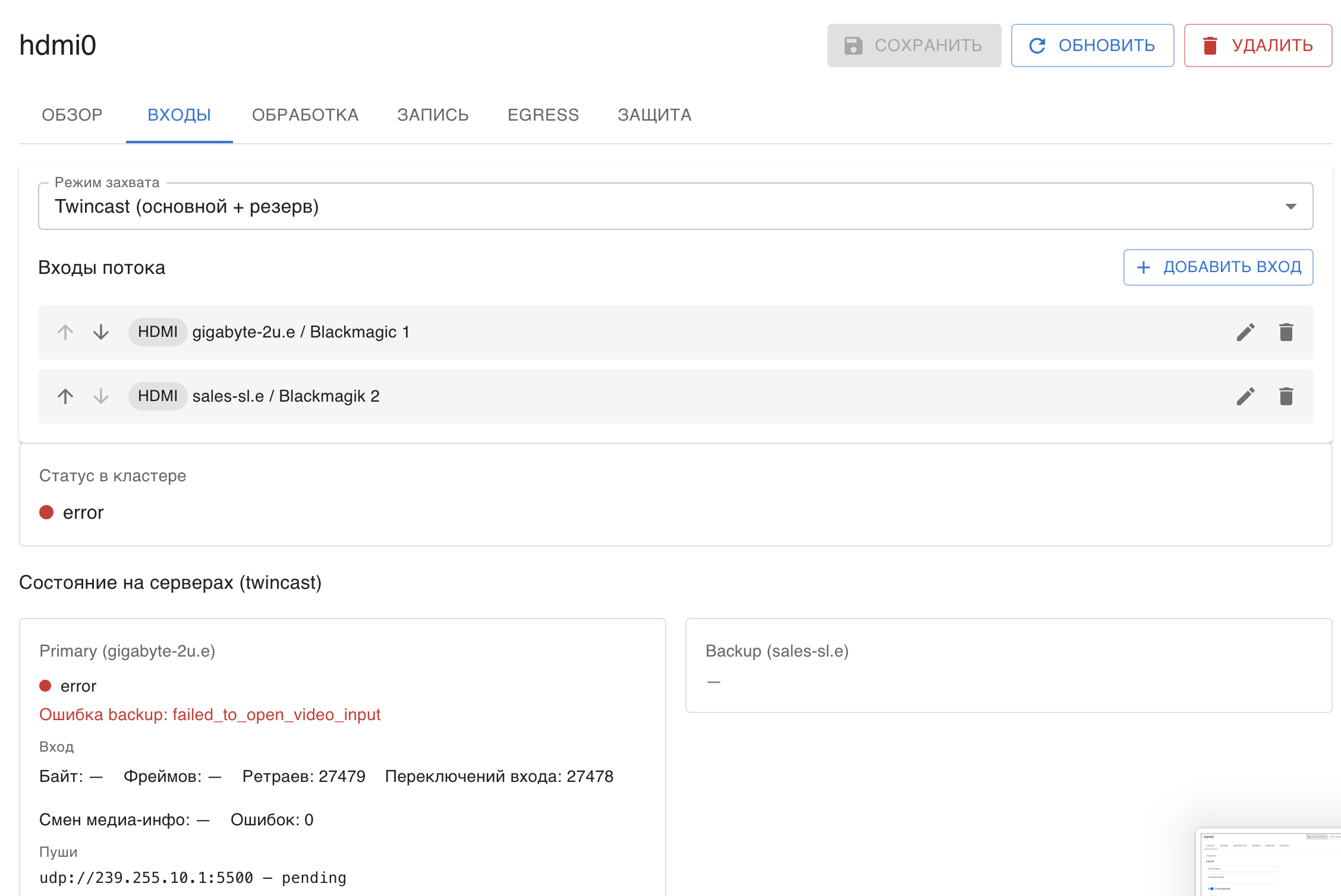Screen dimensions: 1341x896
Task: Edit the gigabyte-2u.e / Blackmagic 1 input
Action: [1245, 332]
